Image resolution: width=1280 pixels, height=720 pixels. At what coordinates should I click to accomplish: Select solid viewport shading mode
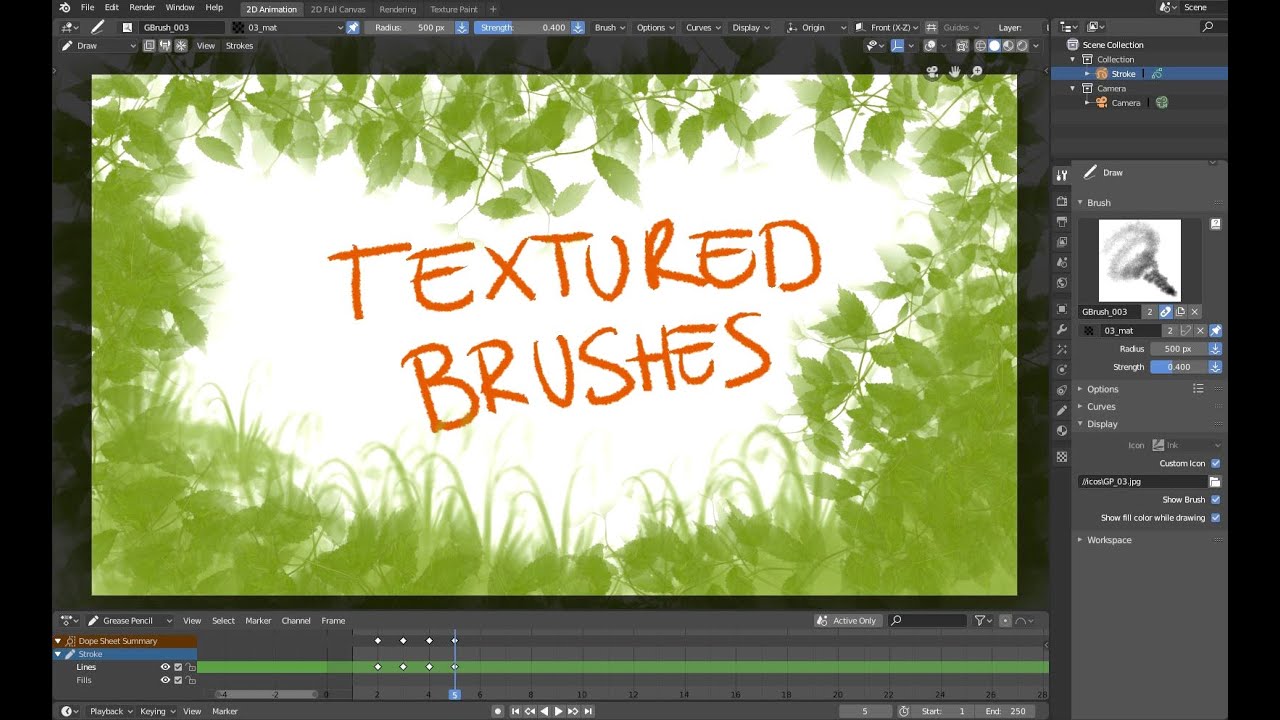[994, 46]
